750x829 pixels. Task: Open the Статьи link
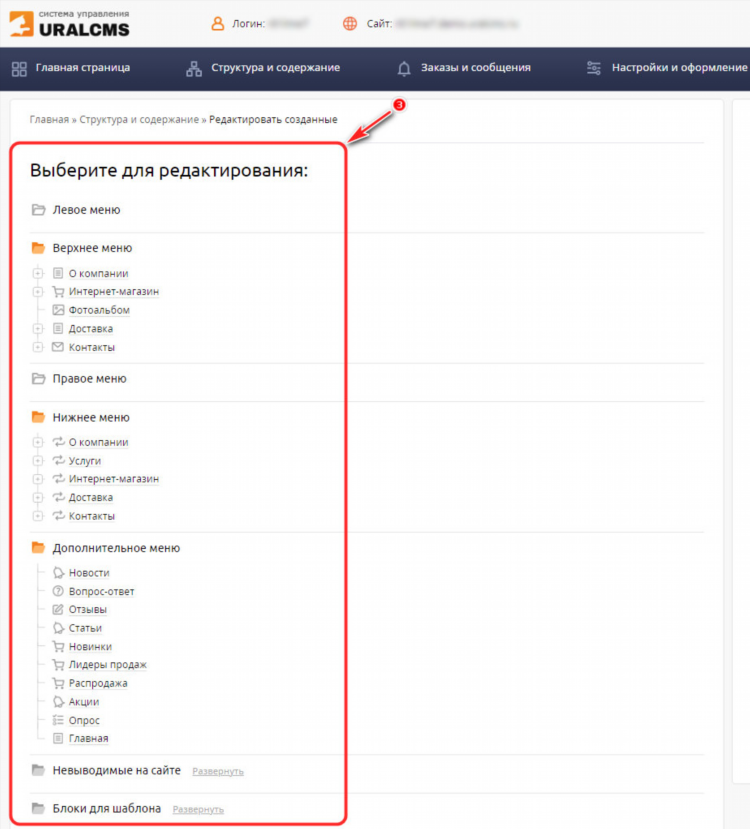(85, 628)
